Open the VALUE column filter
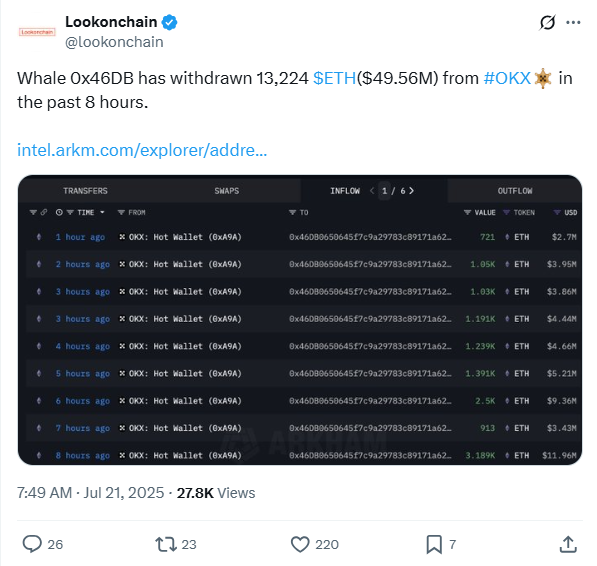The width and height of the screenshot is (597, 566). tap(467, 212)
